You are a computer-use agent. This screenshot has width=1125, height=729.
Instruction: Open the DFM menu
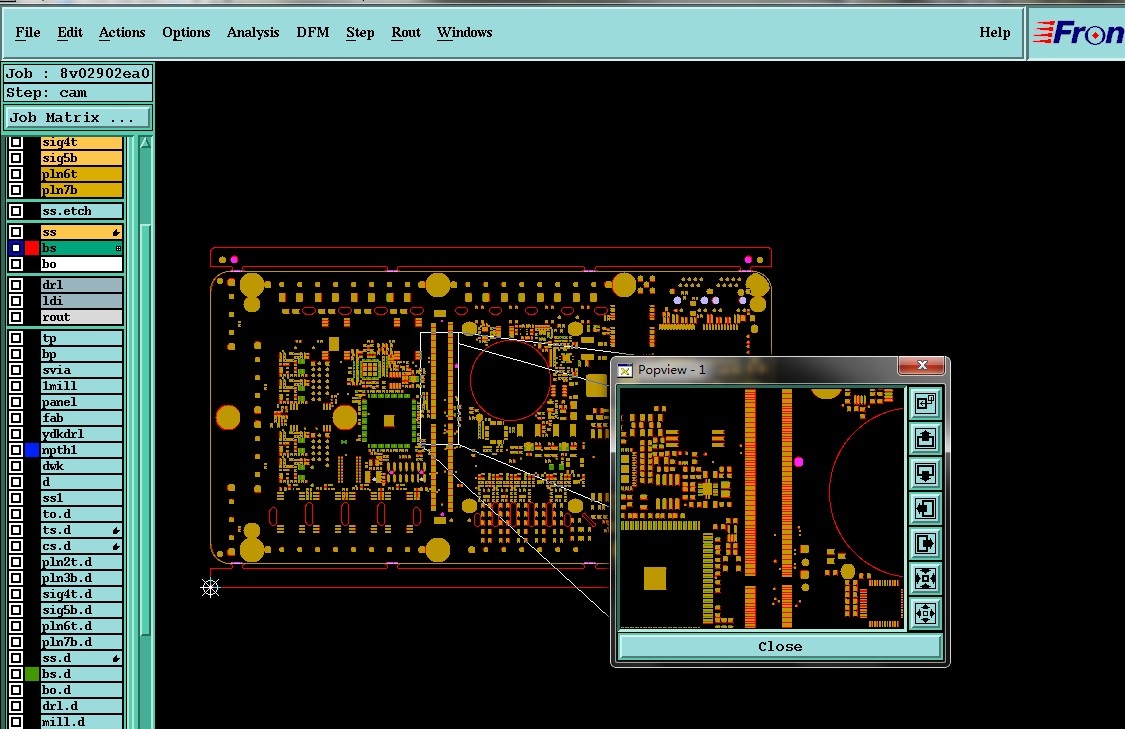click(313, 32)
